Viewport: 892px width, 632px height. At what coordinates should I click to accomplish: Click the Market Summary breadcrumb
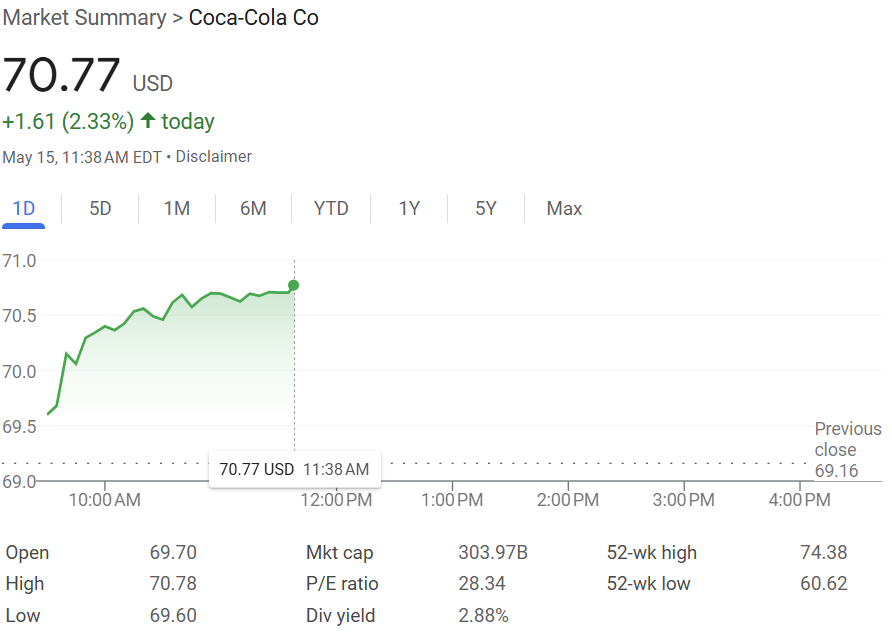tap(84, 18)
